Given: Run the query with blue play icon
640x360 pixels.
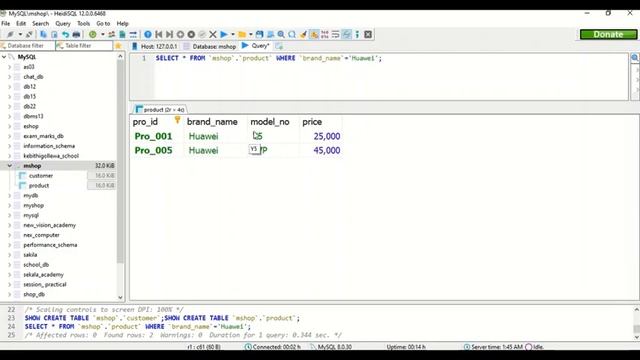Looking at the screenshot, I should (x=224, y=35).
